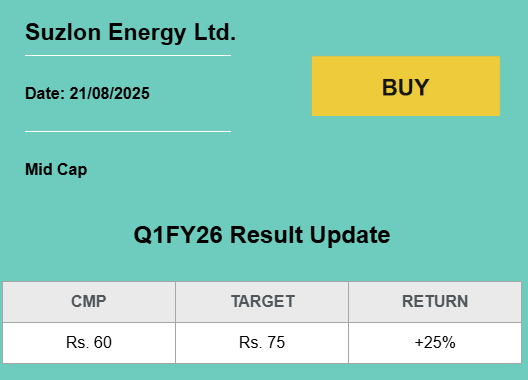Click the Rs. 60 cell

(89, 343)
